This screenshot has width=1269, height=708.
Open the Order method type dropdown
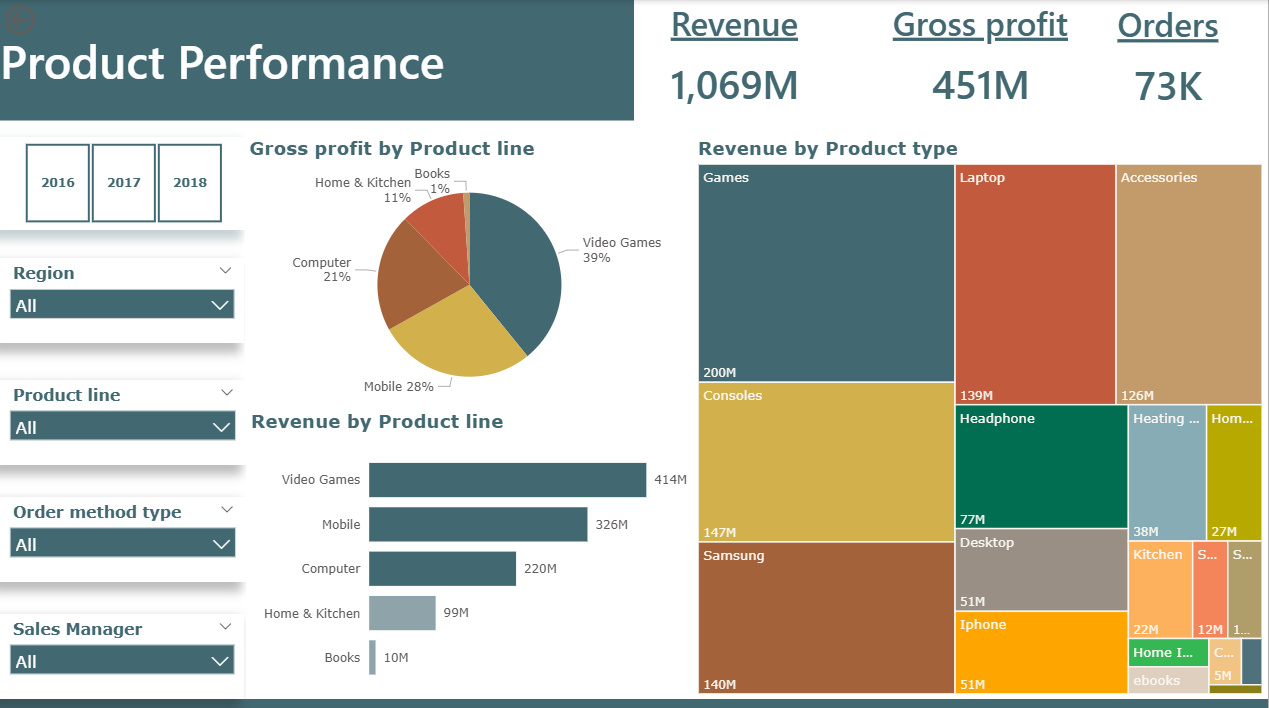[x=122, y=544]
